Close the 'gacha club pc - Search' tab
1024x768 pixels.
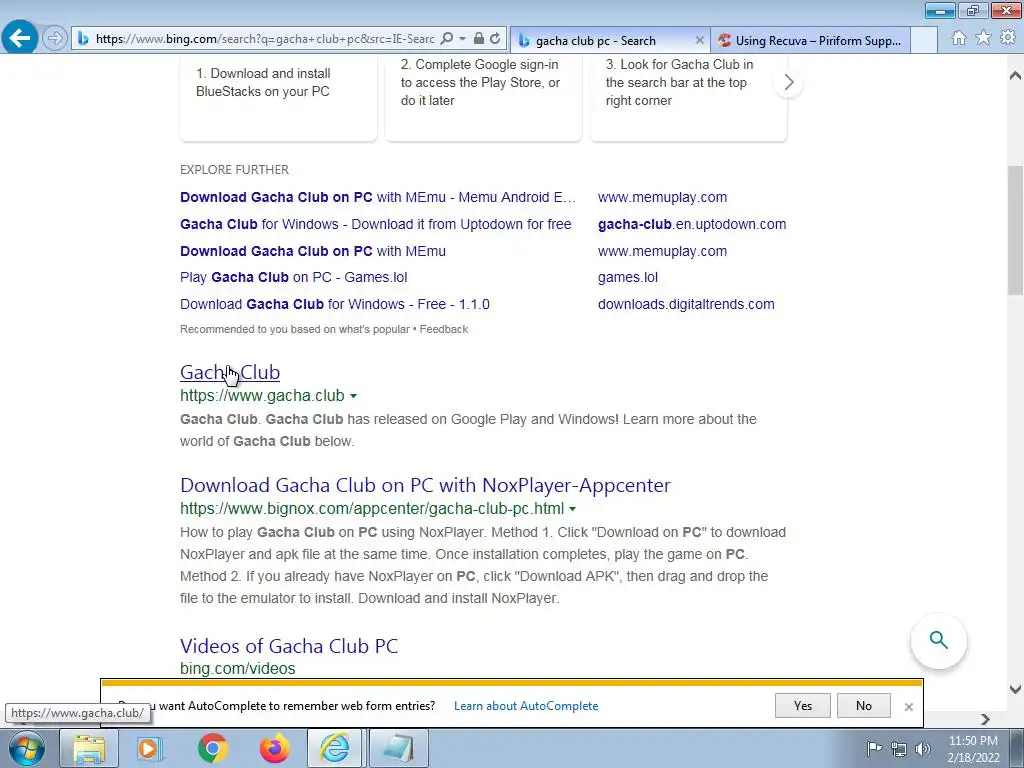point(699,40)
